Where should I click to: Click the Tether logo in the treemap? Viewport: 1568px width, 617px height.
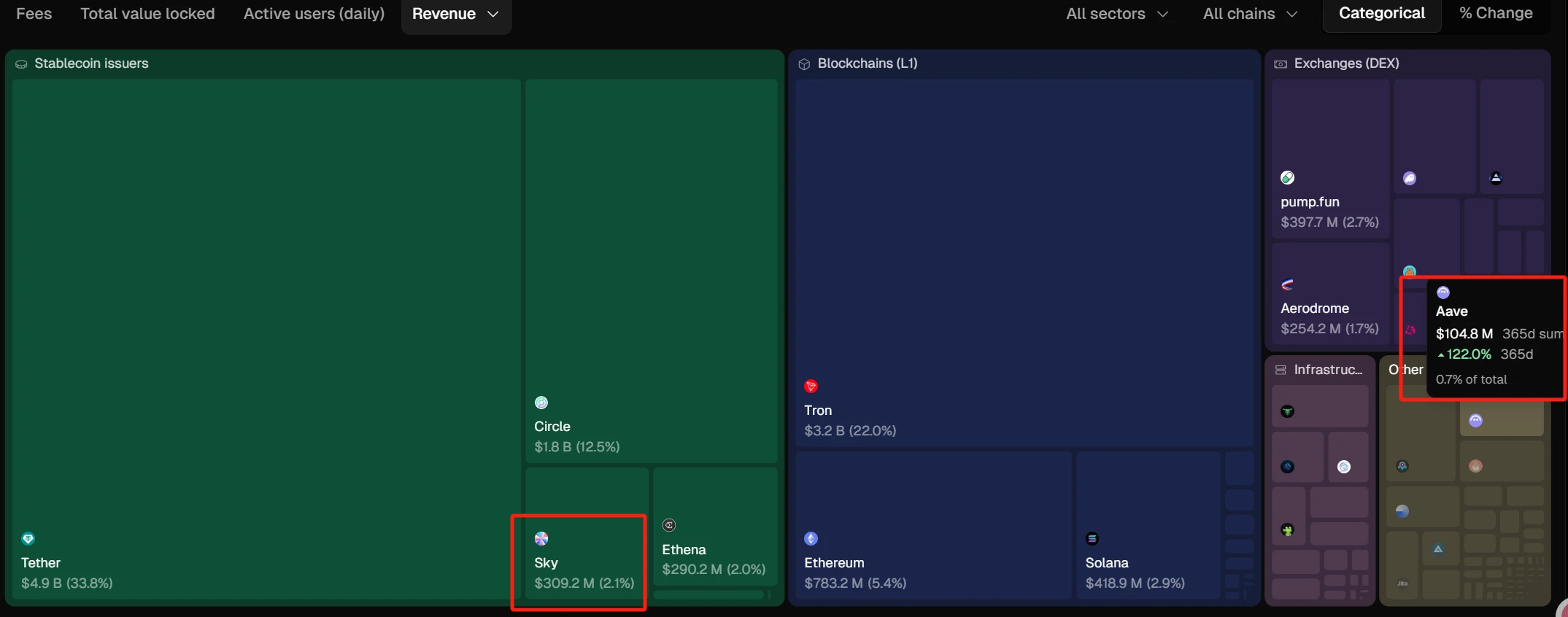(x=28, y=539)
